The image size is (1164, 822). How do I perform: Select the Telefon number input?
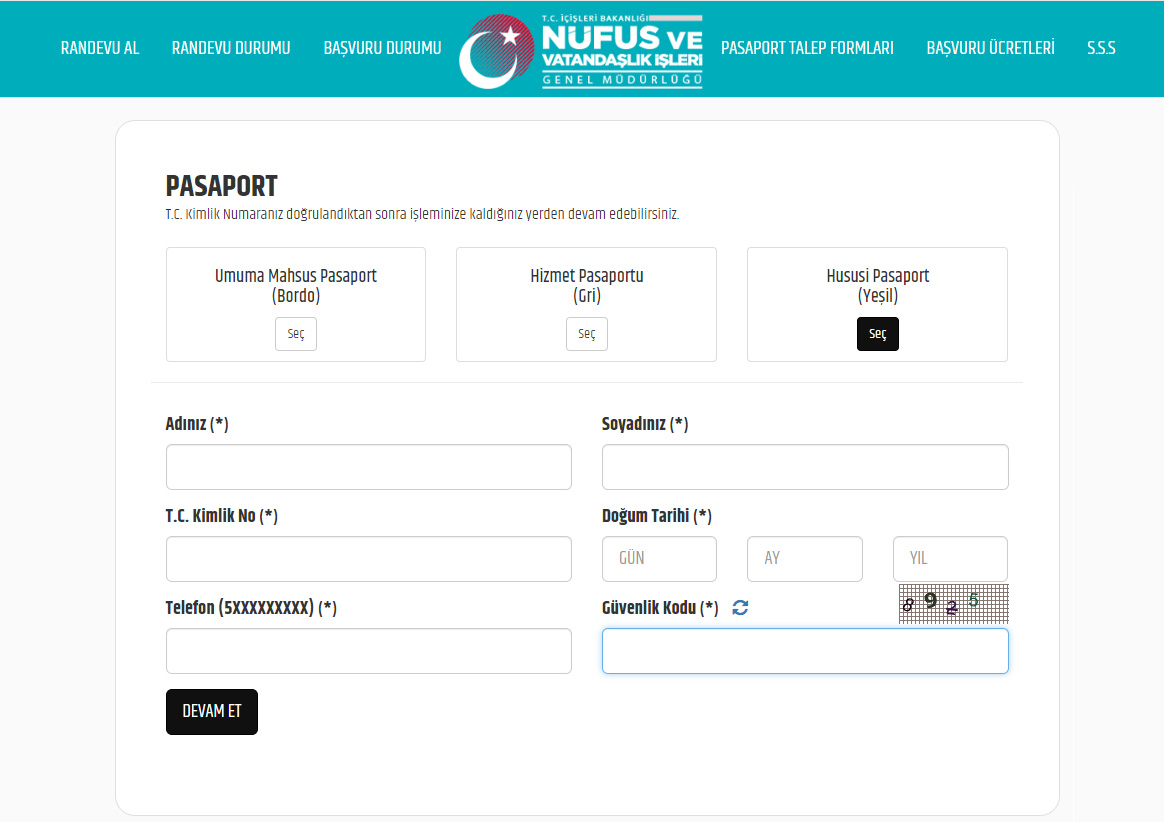pyautogui.click(x=368, y=651)
